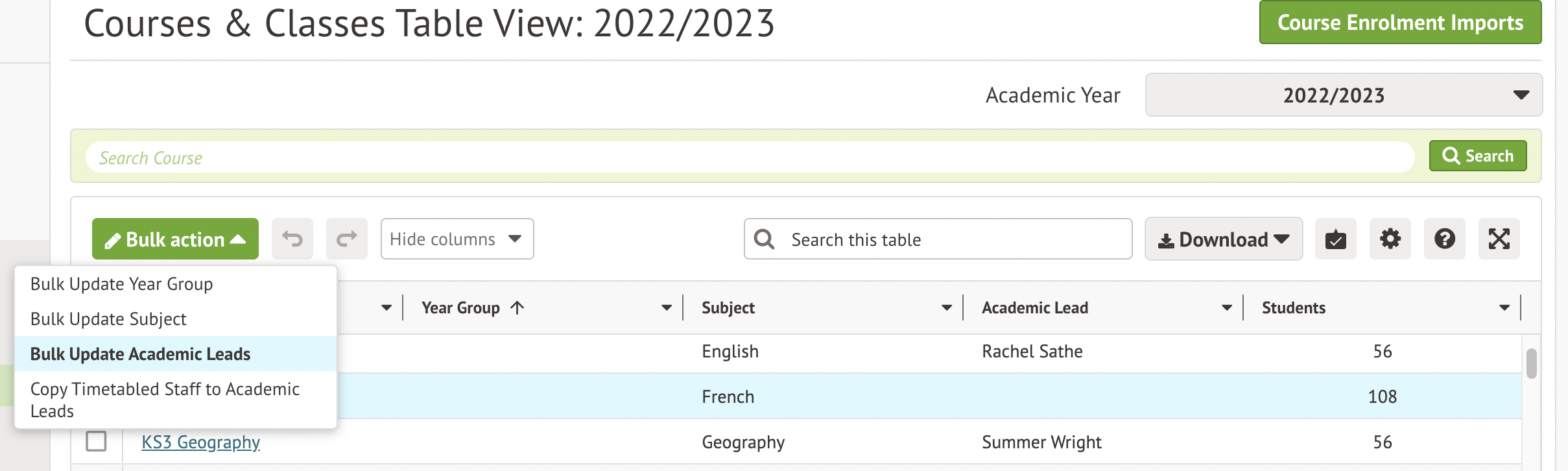Expand table to fullscreen icon

[1499, 239]
